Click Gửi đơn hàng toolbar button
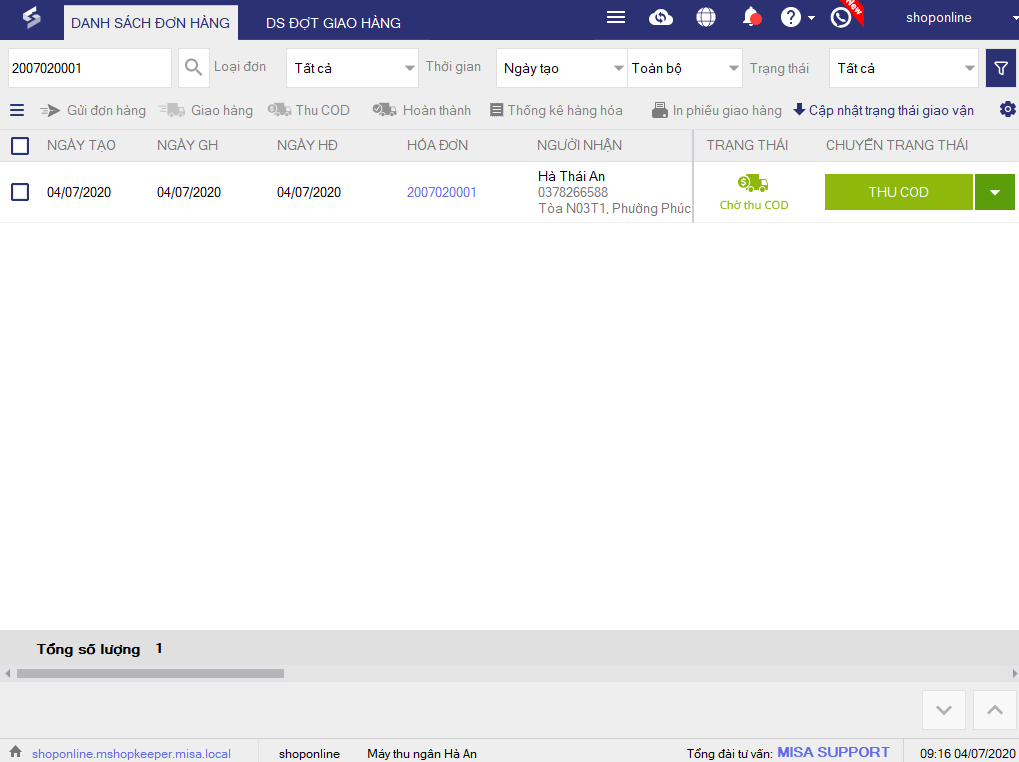Image resolution: width=1019 pixels, height=762 pixels. point(93,110)
